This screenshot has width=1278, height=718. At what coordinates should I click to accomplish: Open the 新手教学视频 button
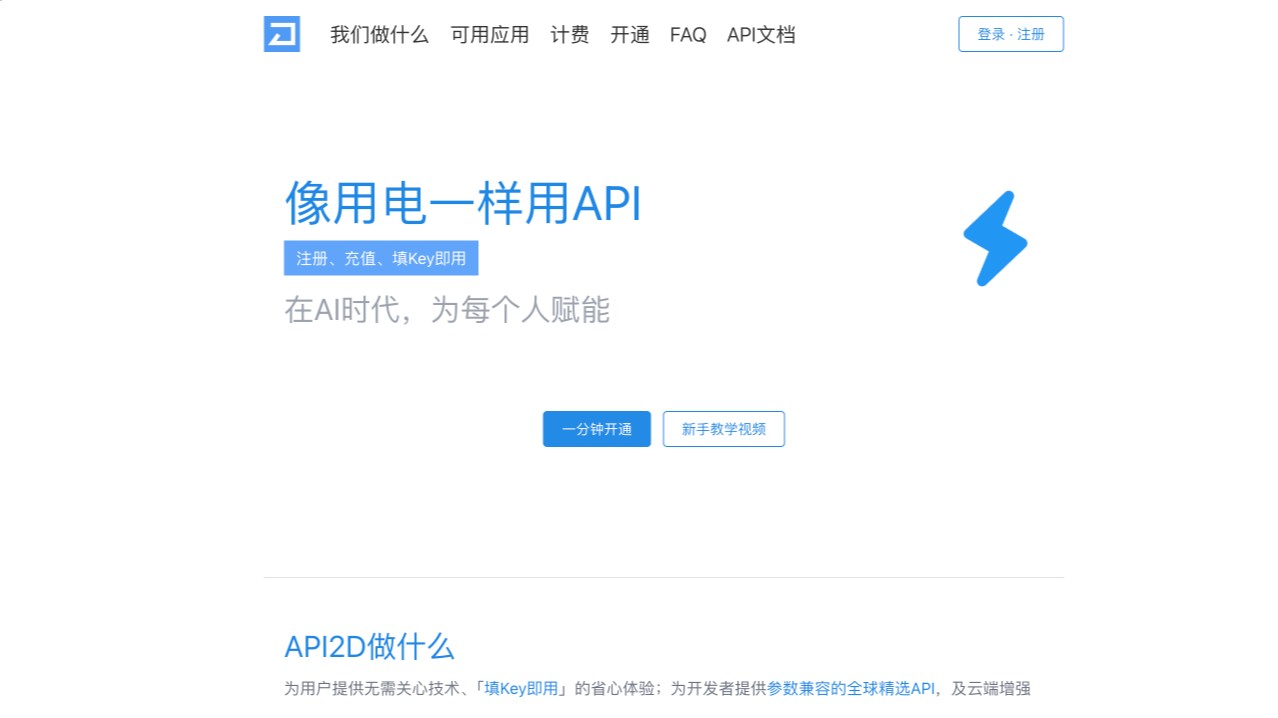pos(724,429)
